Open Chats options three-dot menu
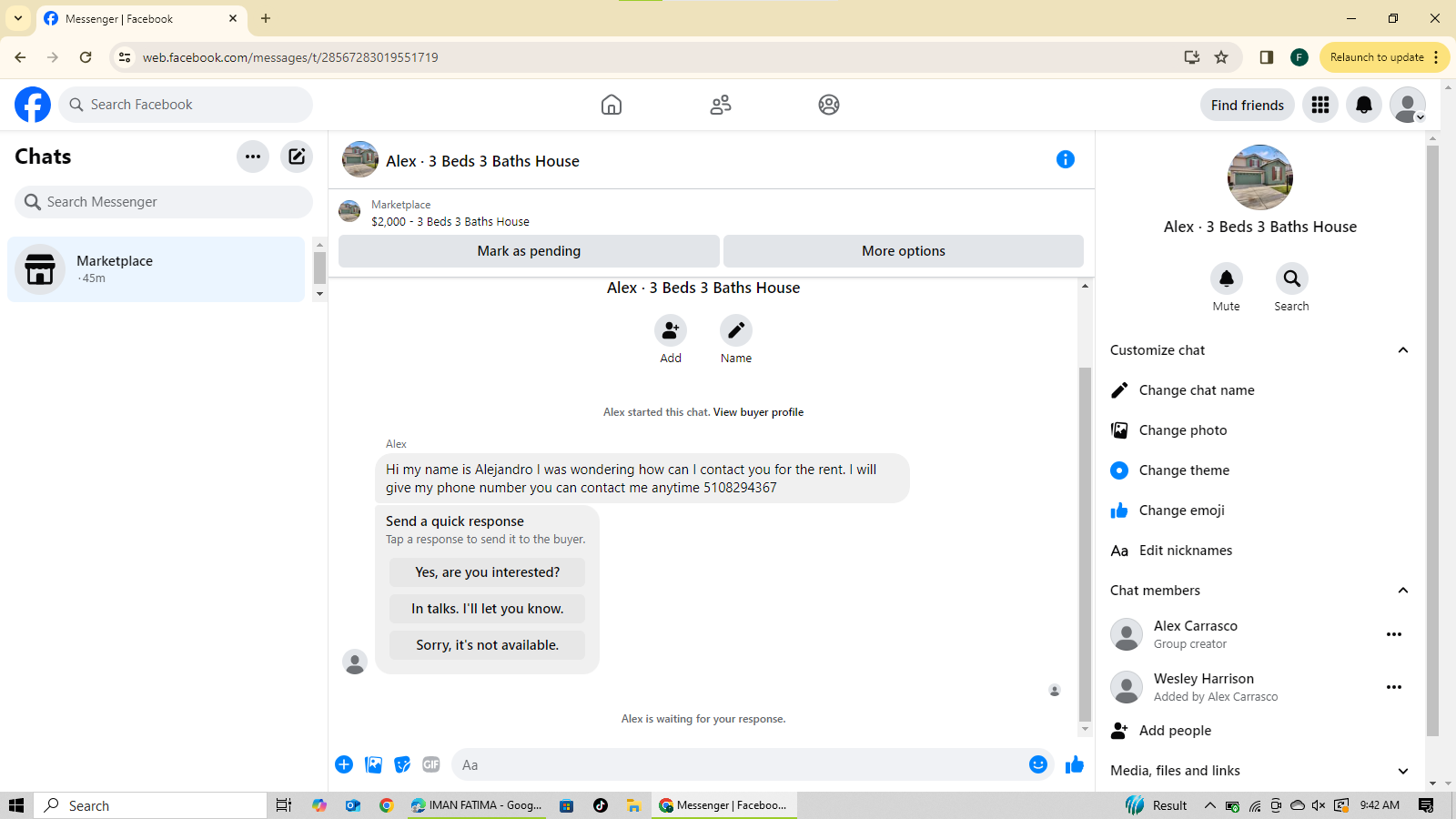The height and width of the screenshot is (819, 1456). click(253, 157)
